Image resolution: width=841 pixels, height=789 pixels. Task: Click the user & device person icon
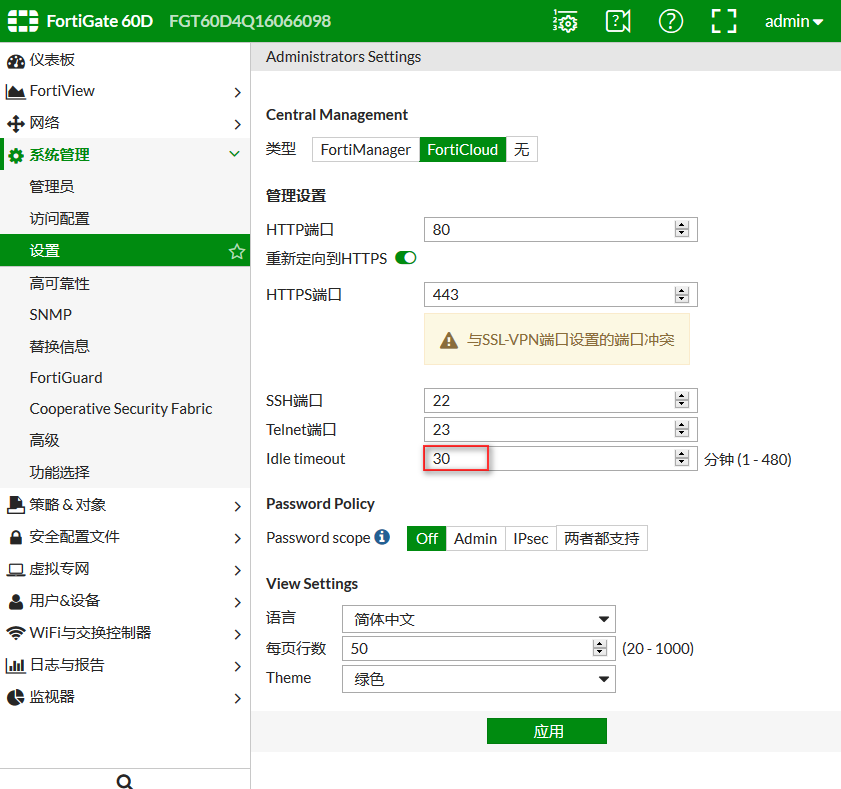16,601
